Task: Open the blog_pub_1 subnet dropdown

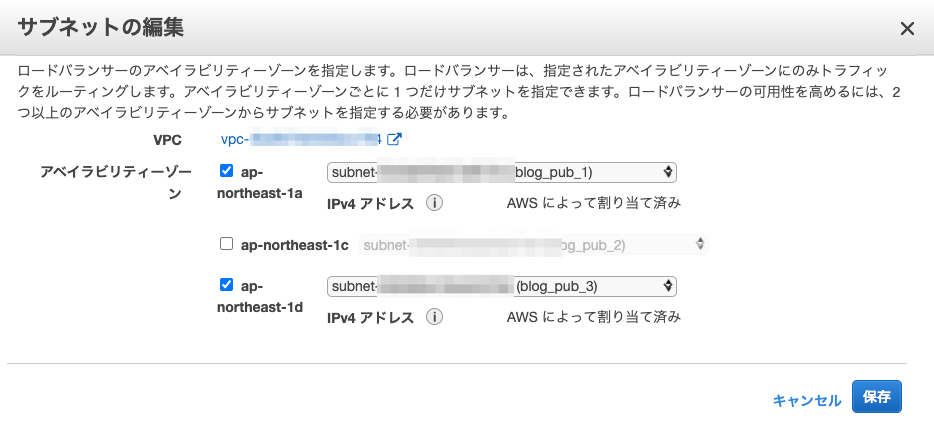Action: tap(502, 172)
